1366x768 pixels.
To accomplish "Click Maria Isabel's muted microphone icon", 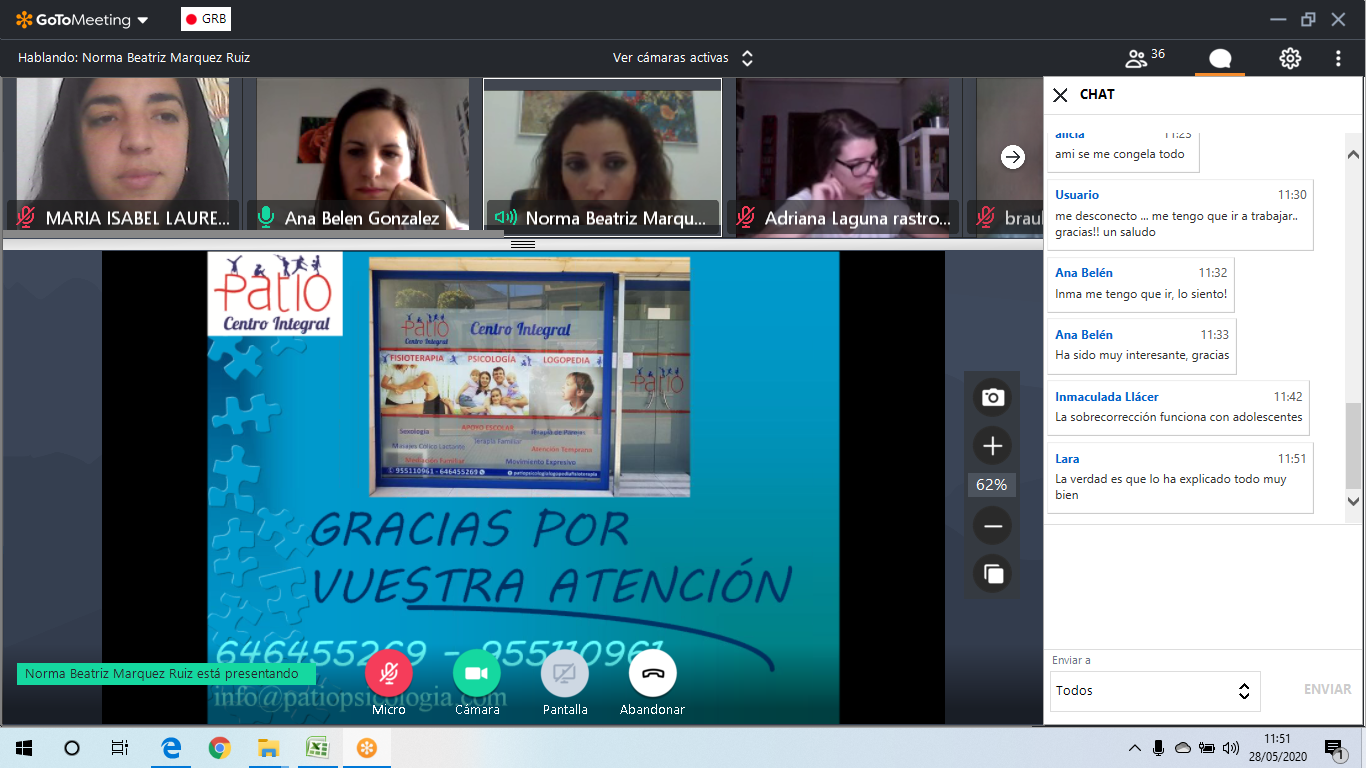I will [x=26, y=217].
